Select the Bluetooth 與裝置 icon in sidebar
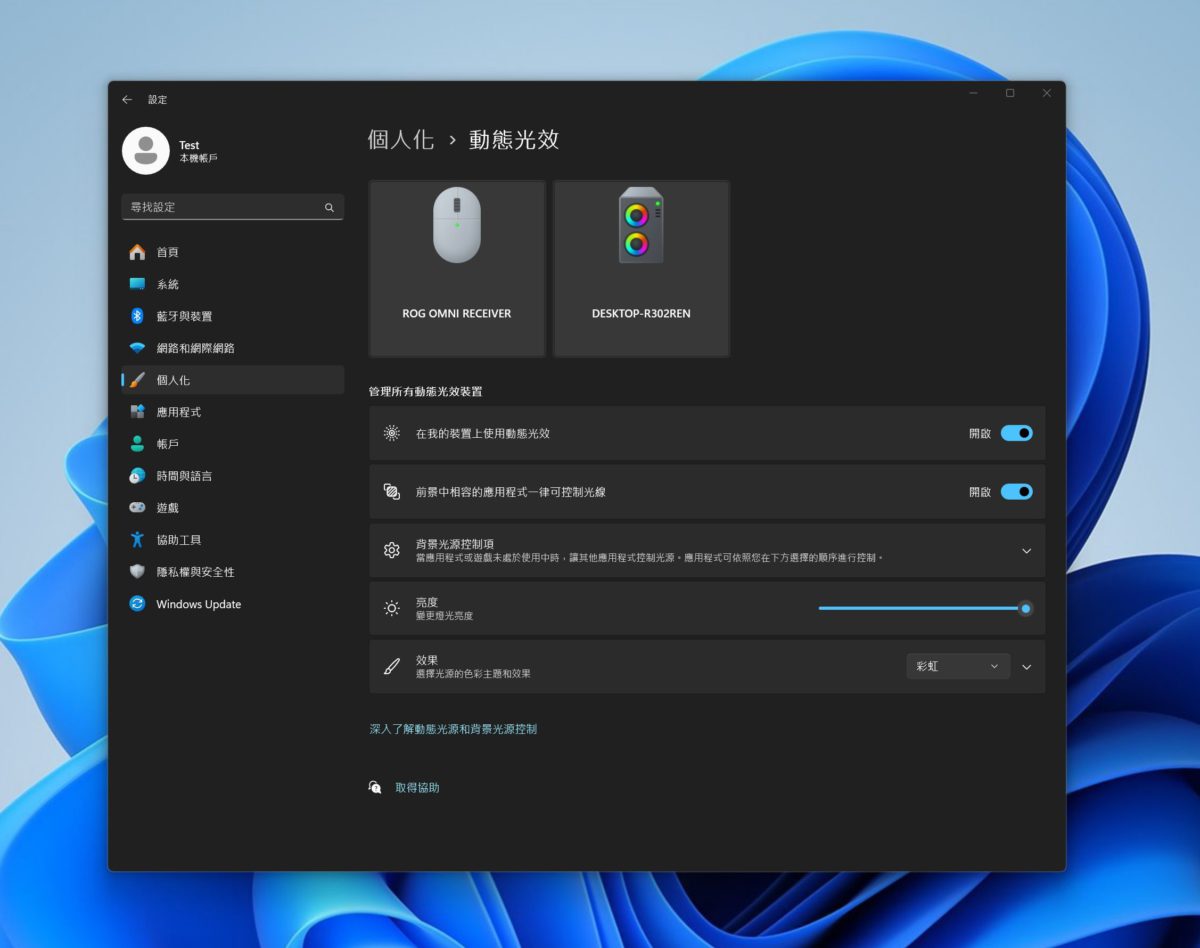Screen dimensions: 1200x948 point(140,316)
